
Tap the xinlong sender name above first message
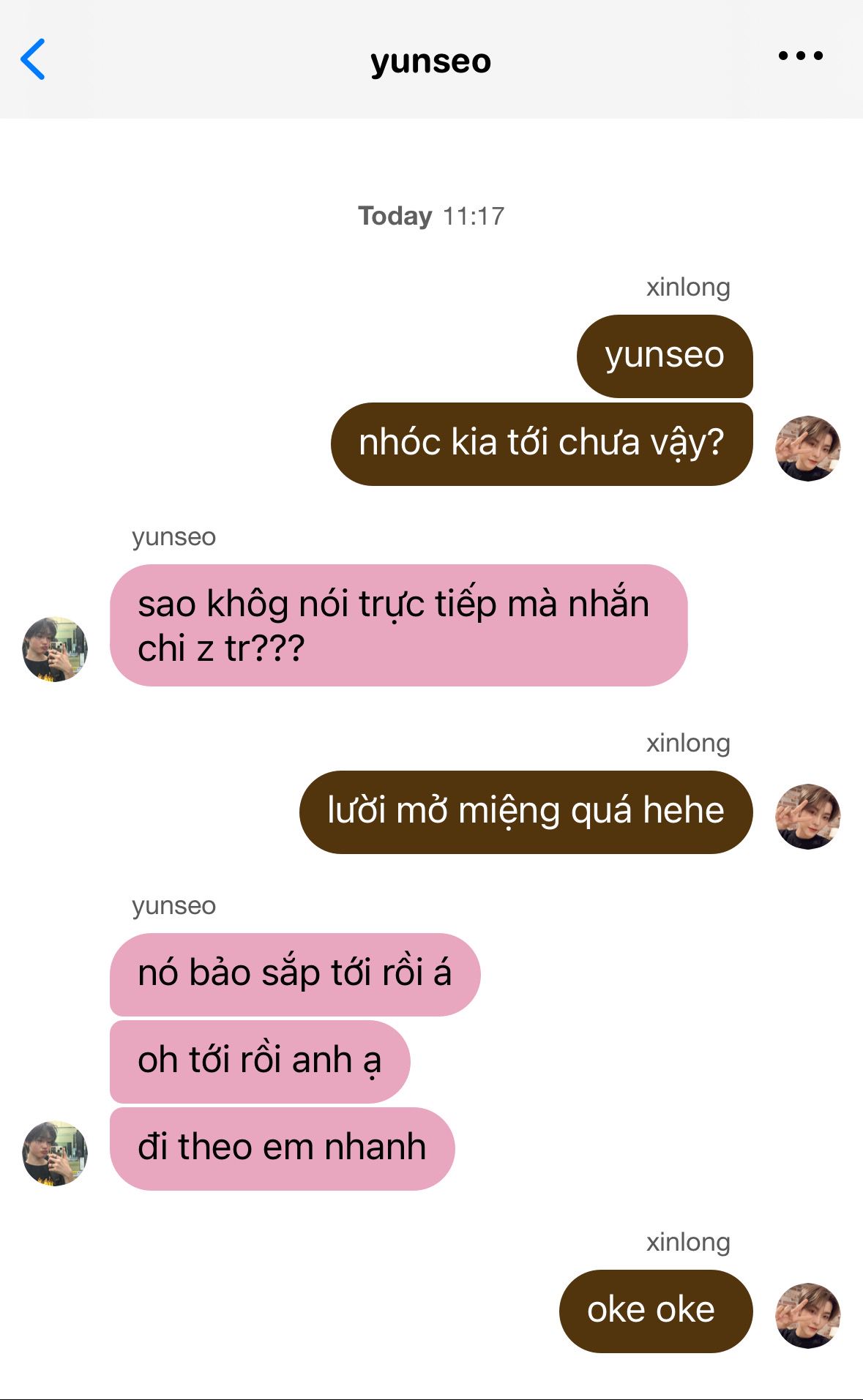coord(688,287)
